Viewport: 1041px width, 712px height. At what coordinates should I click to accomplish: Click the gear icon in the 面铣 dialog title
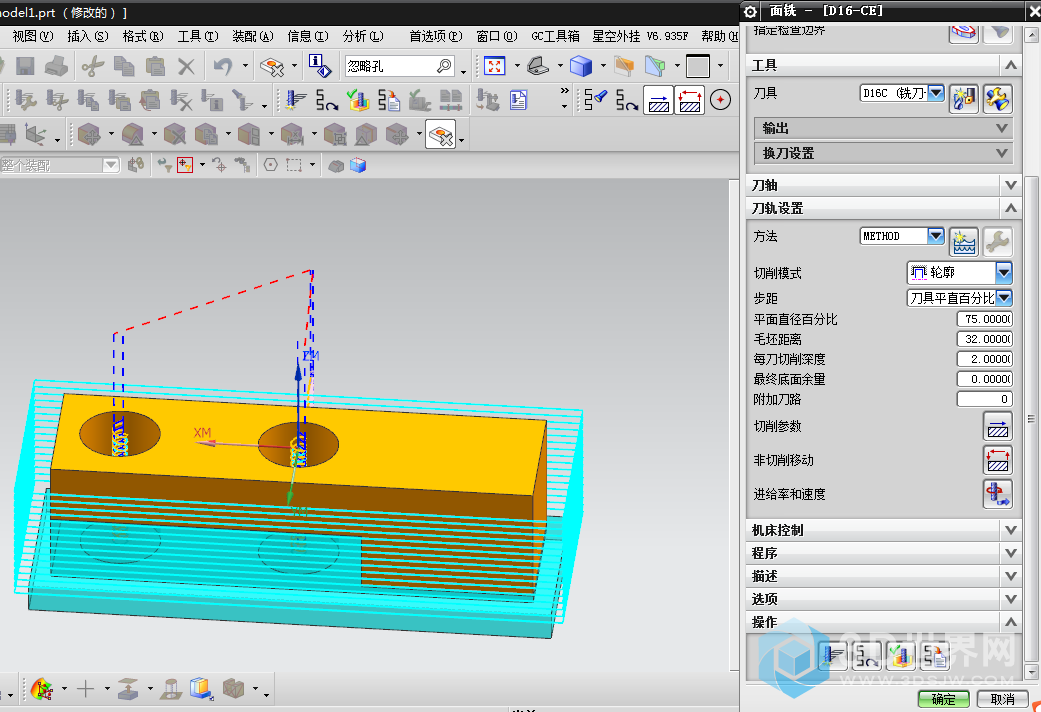pos(750,11)
